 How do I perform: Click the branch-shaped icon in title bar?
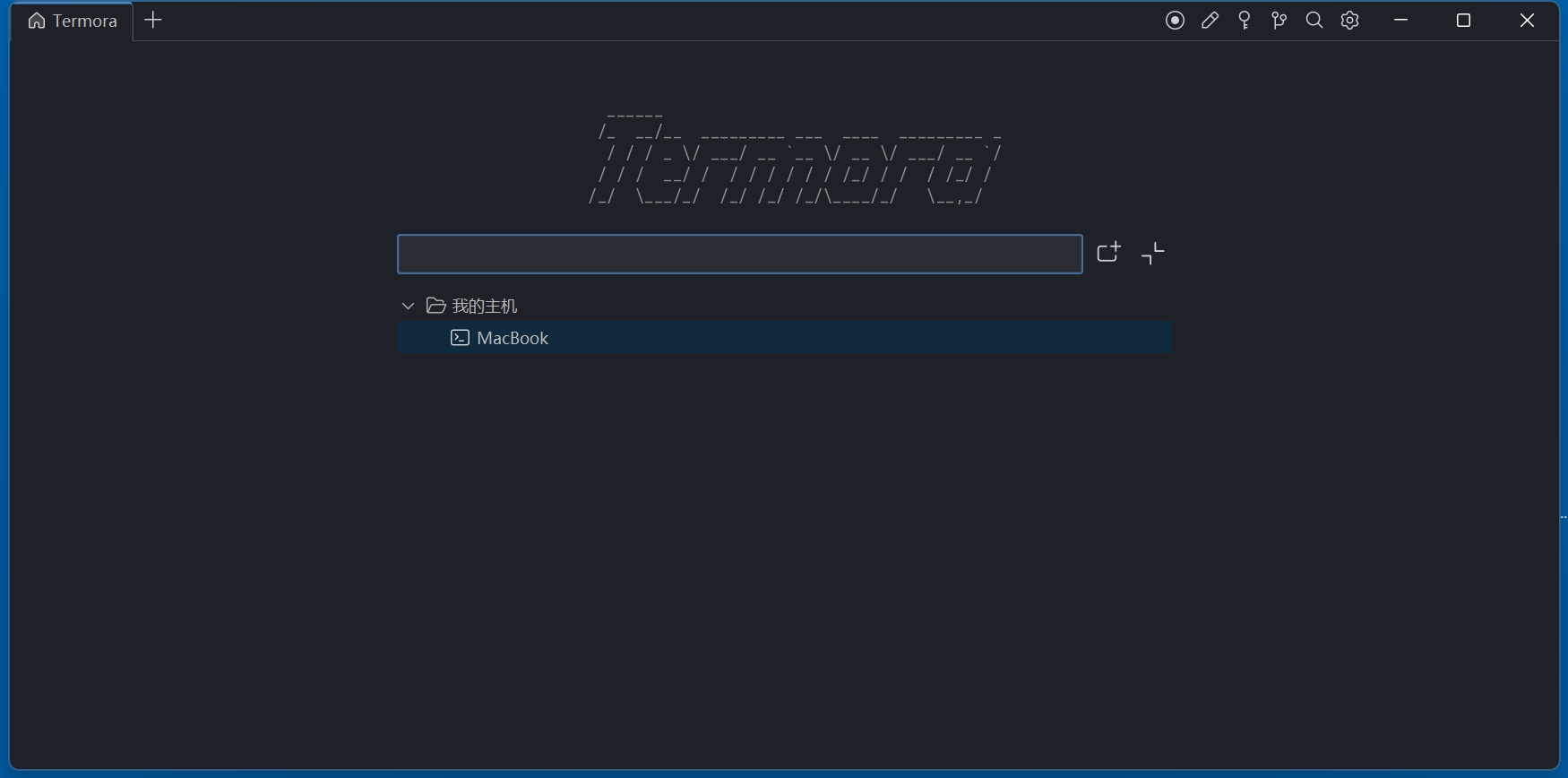coord(1279,21)
